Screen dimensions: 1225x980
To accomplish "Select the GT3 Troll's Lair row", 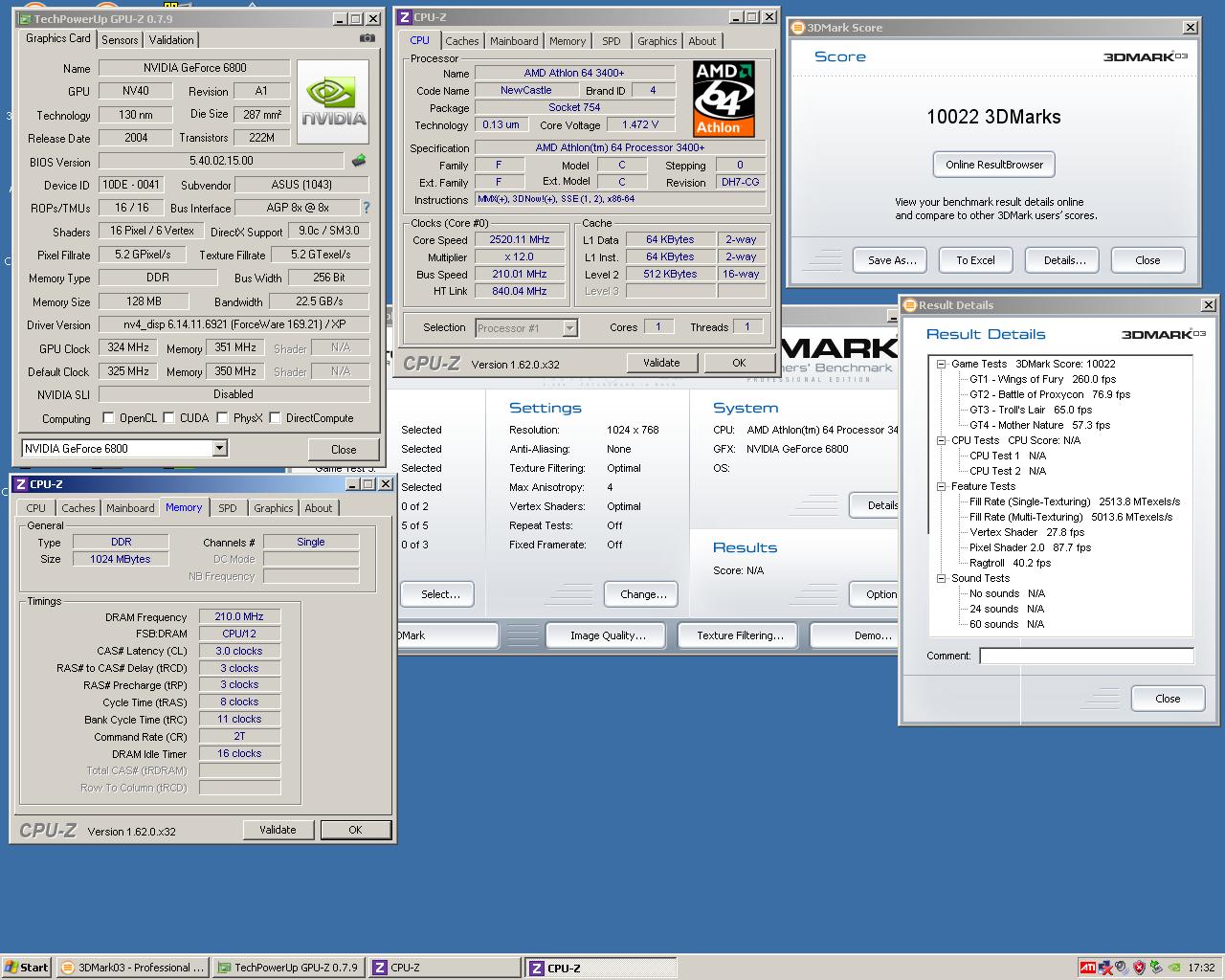I will pos(1030,410).
